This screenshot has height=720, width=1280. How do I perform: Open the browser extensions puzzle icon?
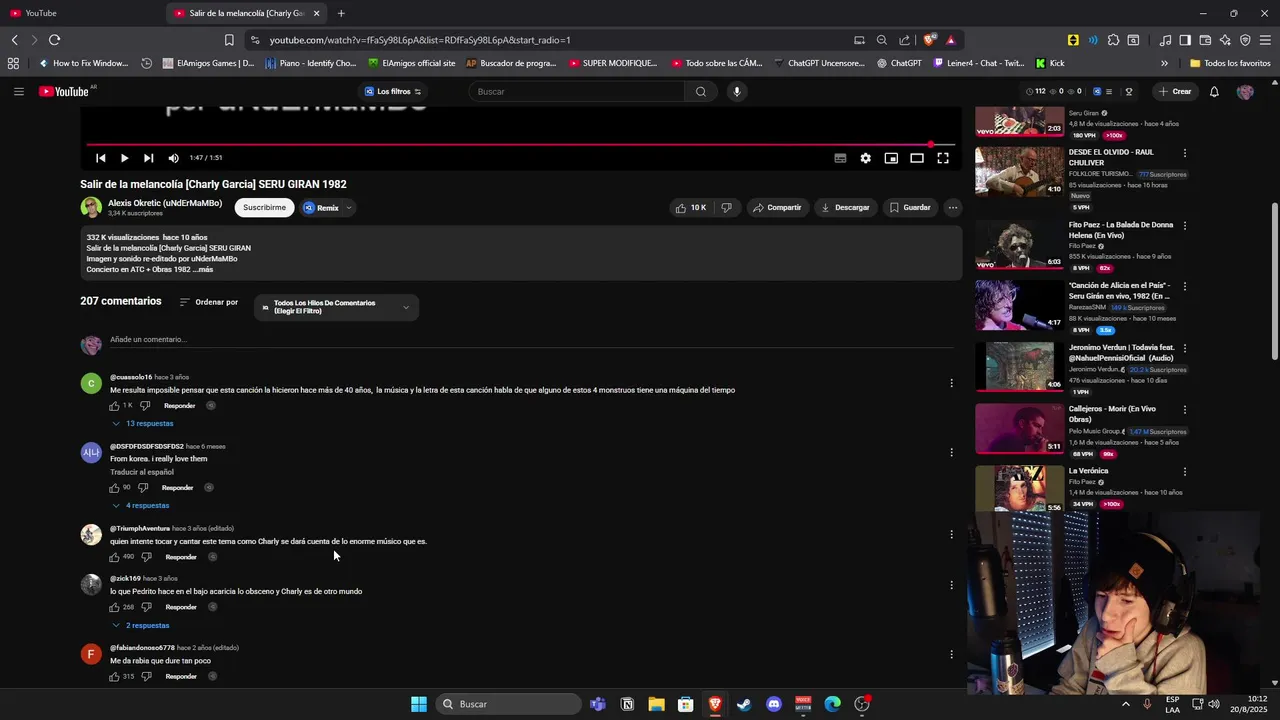(1113, 40)
